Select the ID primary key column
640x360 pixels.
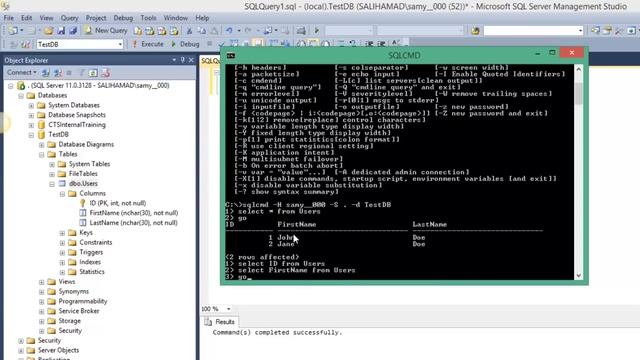coord(118,203)
